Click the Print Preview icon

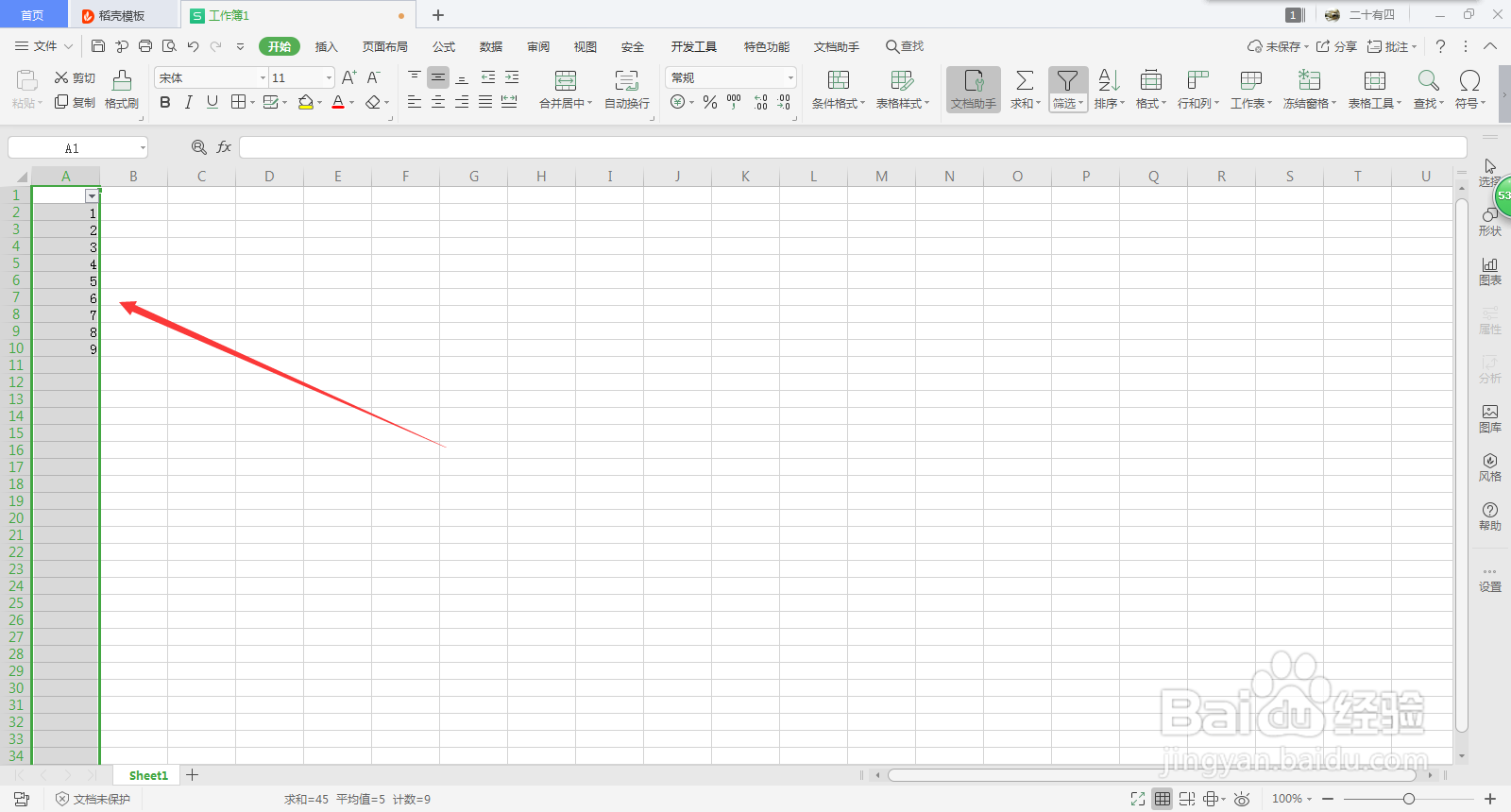point(169,45)
